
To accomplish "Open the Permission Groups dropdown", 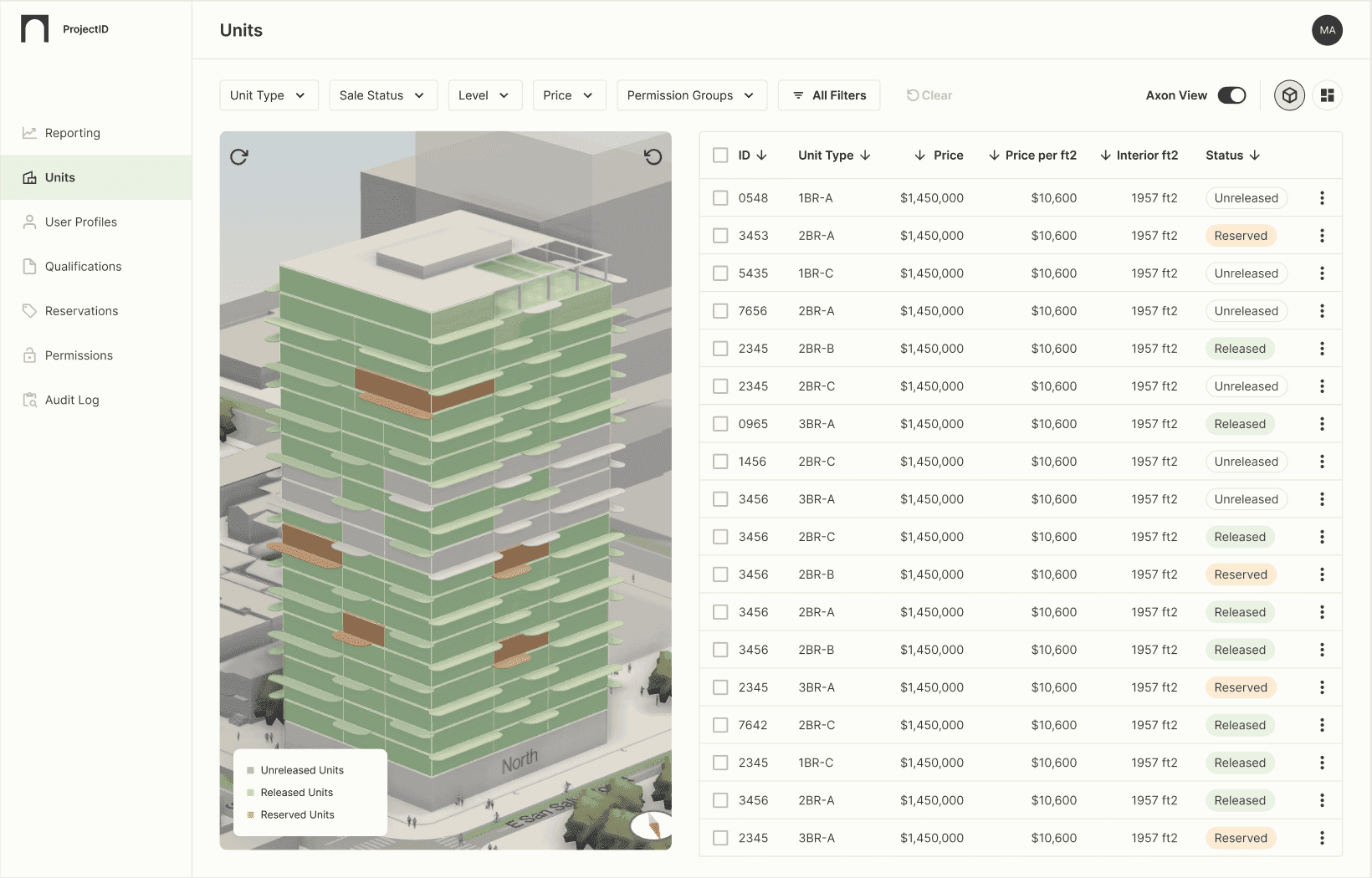I will [691, 94].
